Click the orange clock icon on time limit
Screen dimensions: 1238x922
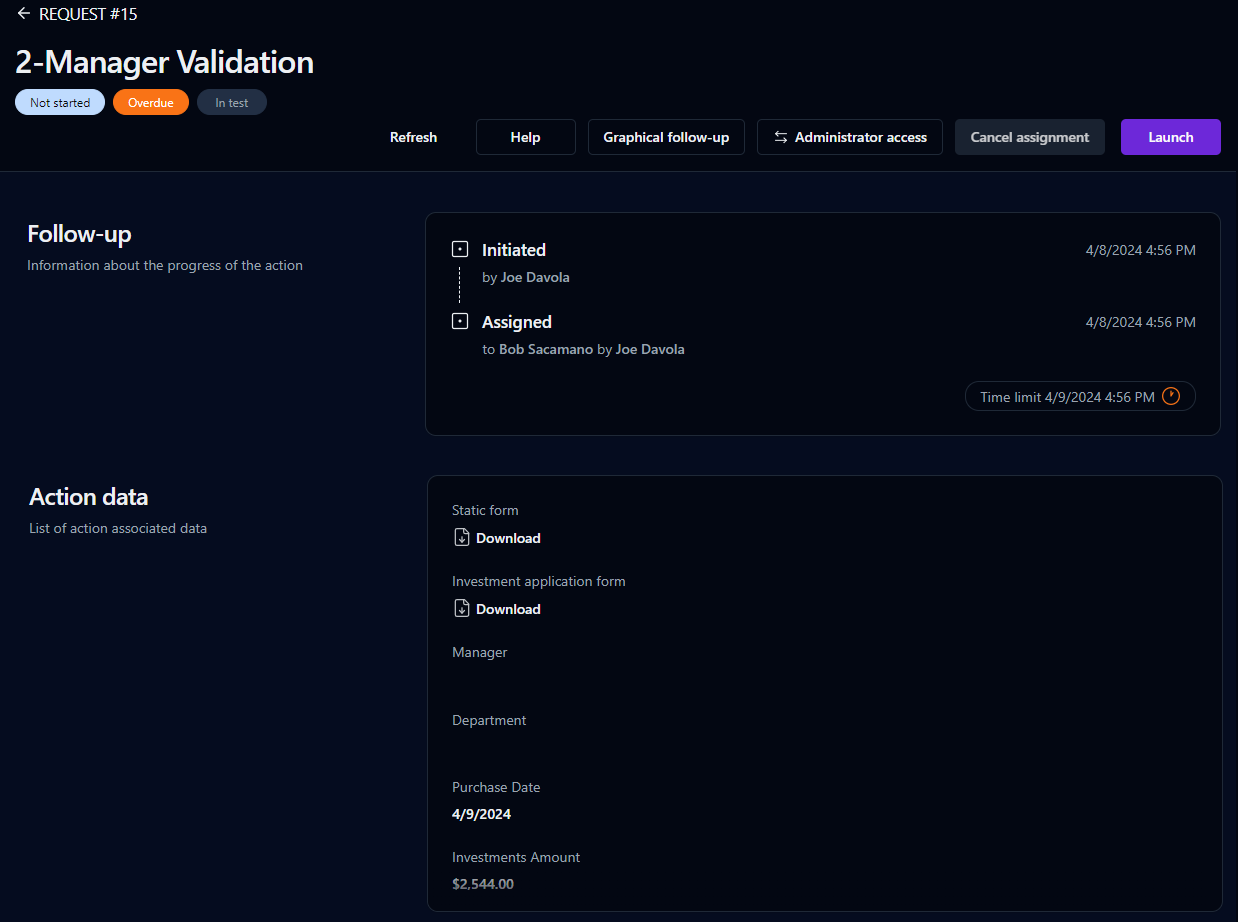(x=1171, y=397)
